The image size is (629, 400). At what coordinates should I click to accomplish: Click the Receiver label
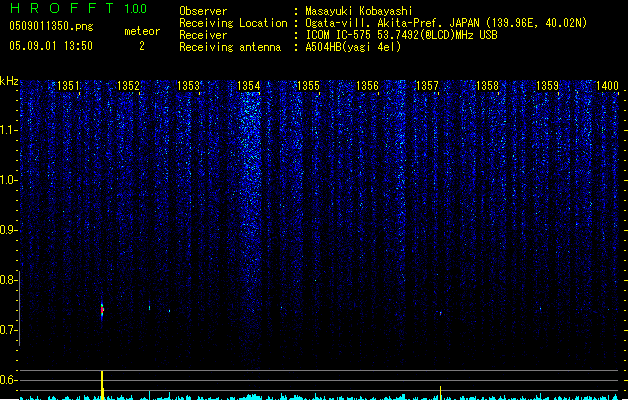click(x=203, y=35)
